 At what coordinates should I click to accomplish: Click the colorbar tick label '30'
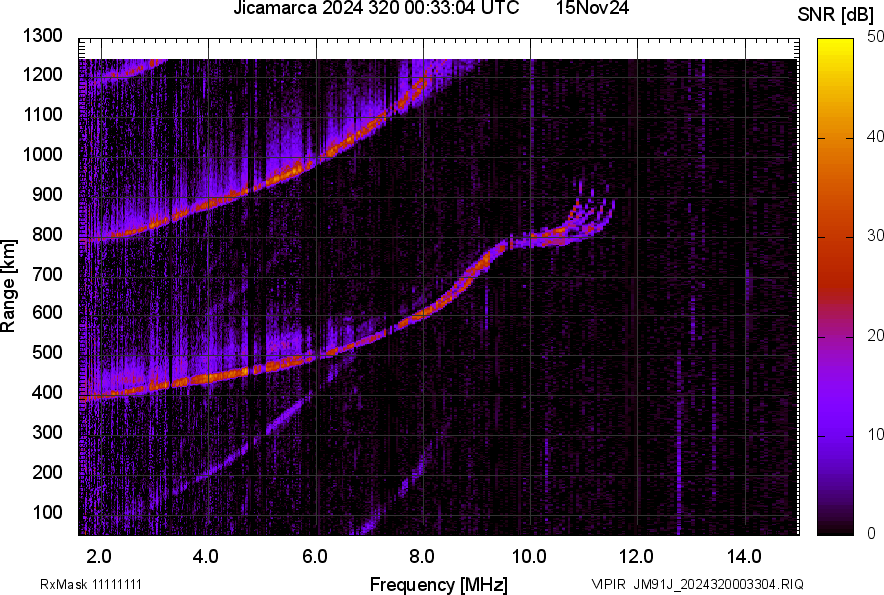[874, 235]
